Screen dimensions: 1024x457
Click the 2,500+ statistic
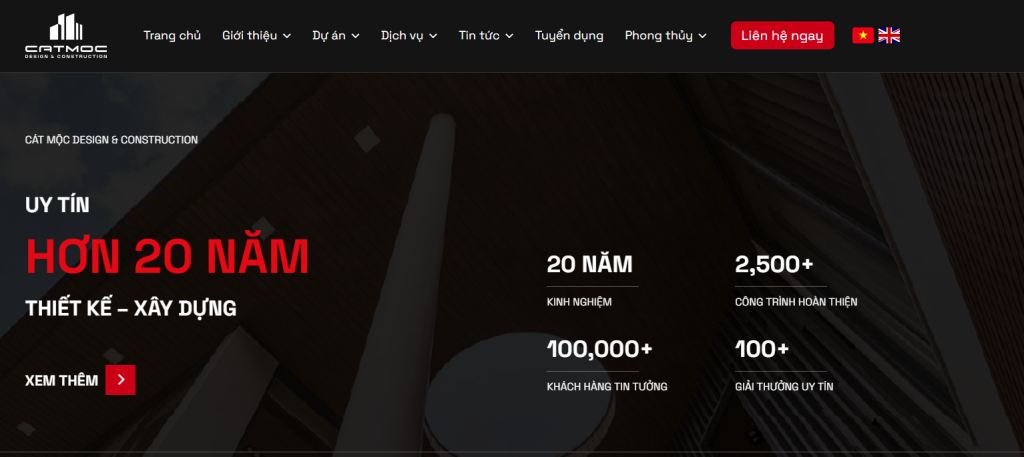tap(774, 264)
